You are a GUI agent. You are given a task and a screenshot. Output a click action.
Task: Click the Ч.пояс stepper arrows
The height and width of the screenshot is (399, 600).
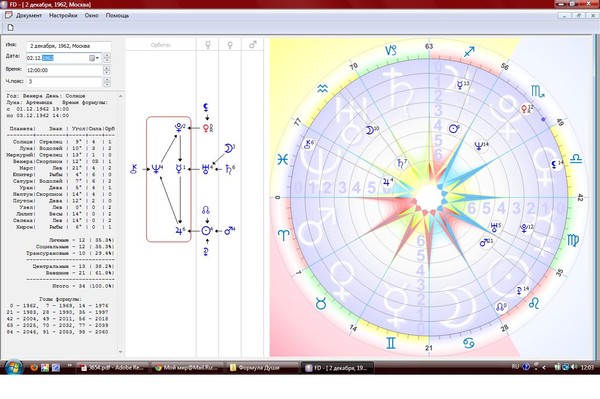click(107, 82)
